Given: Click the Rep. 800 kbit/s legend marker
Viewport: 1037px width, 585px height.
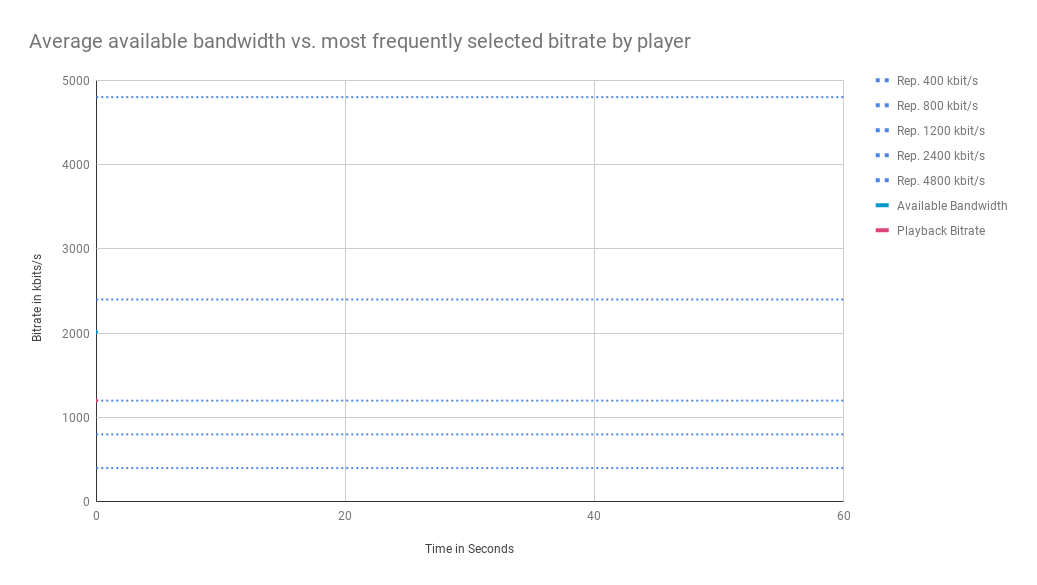Looking at the screenshot, I should point(882,106).
